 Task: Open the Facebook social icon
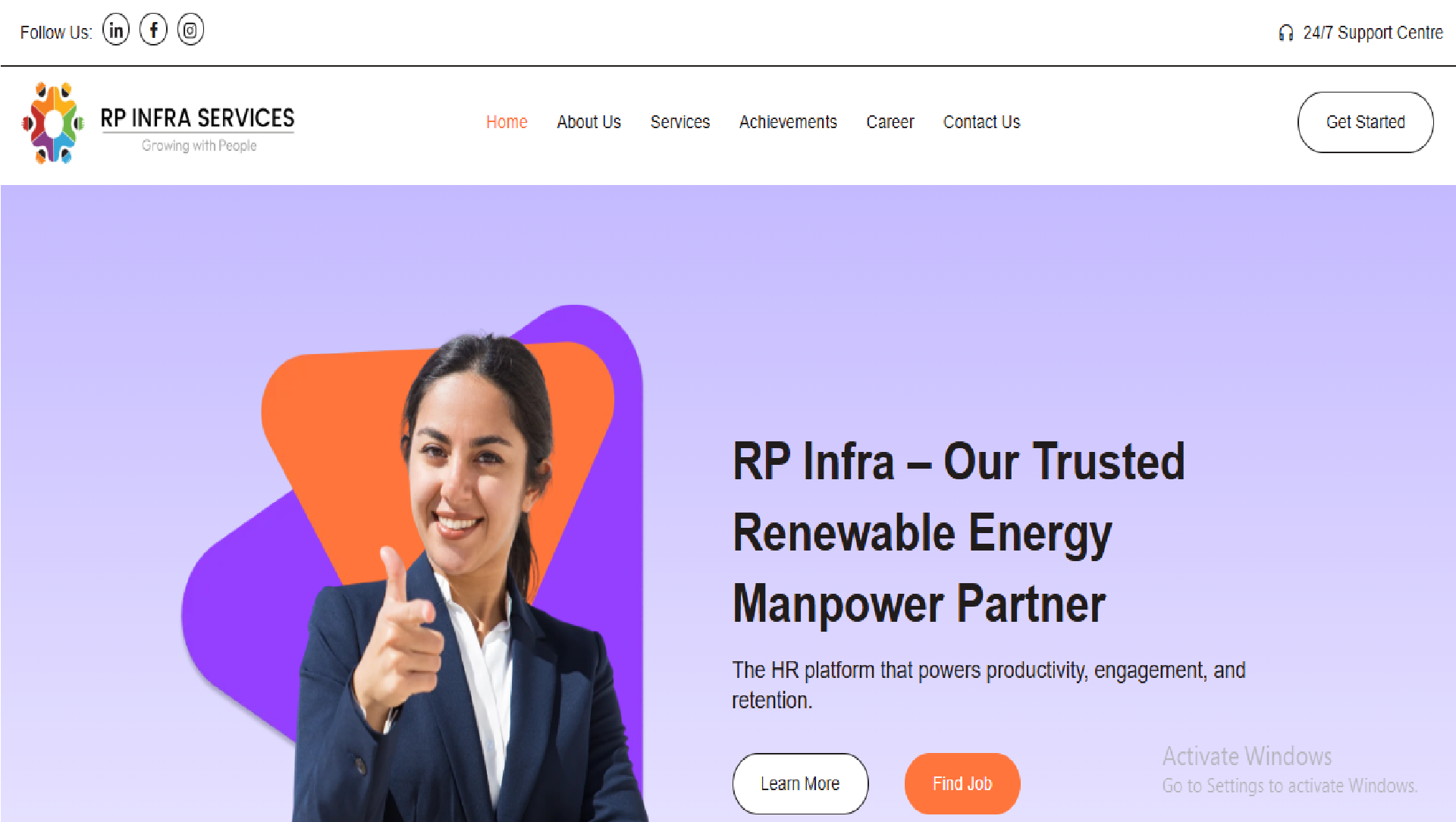[153, 30]
